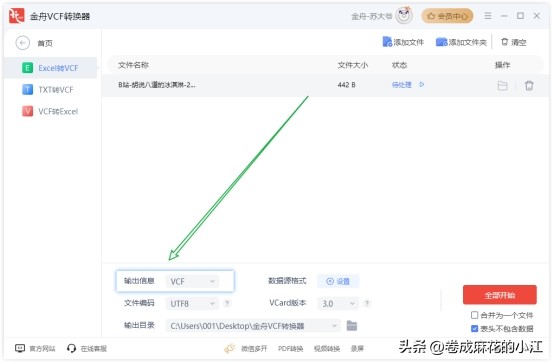Click the 文件名称 column header
The image size is (553, 364).
(133, 65)
